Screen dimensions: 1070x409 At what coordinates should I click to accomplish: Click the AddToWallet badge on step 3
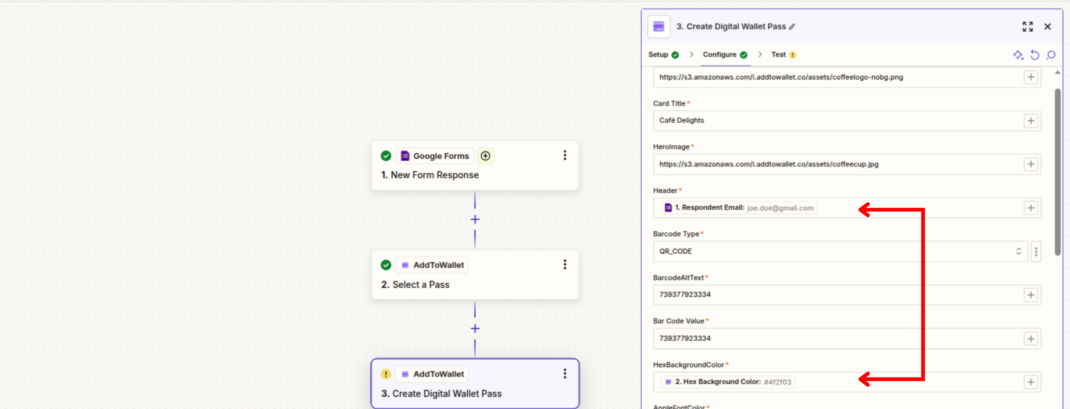pos(432,374)
